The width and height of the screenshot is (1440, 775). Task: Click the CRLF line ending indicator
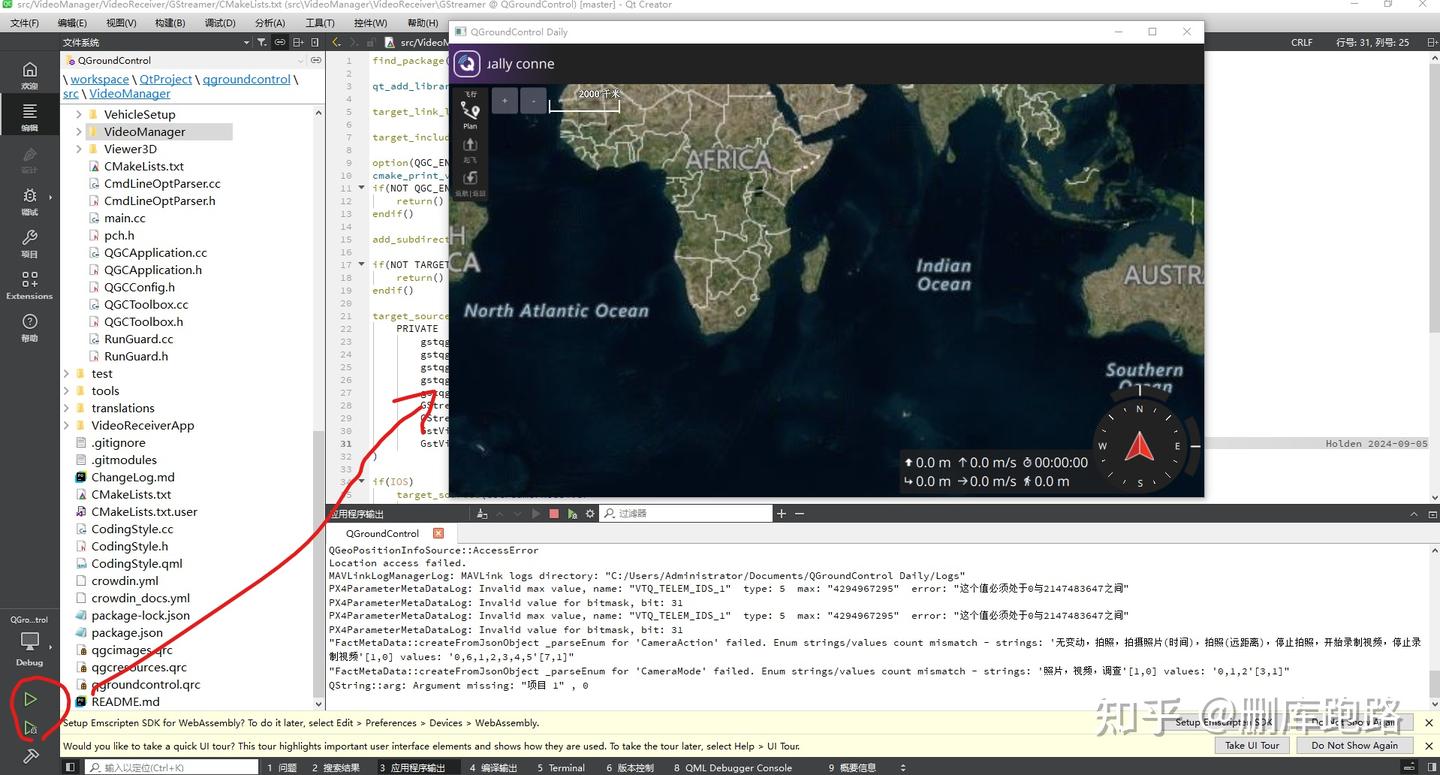point(1301,42)
